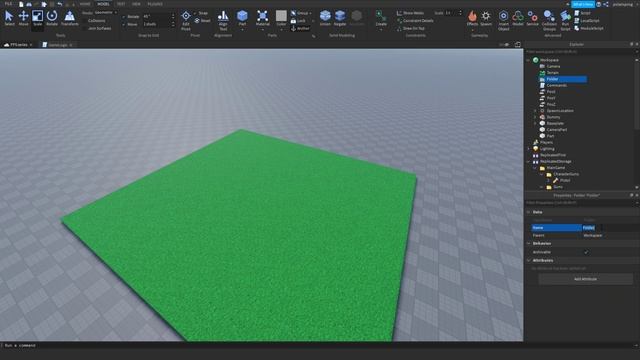
Task: Toggle the Join Surfaces checkbox
Action: (85, 29)
